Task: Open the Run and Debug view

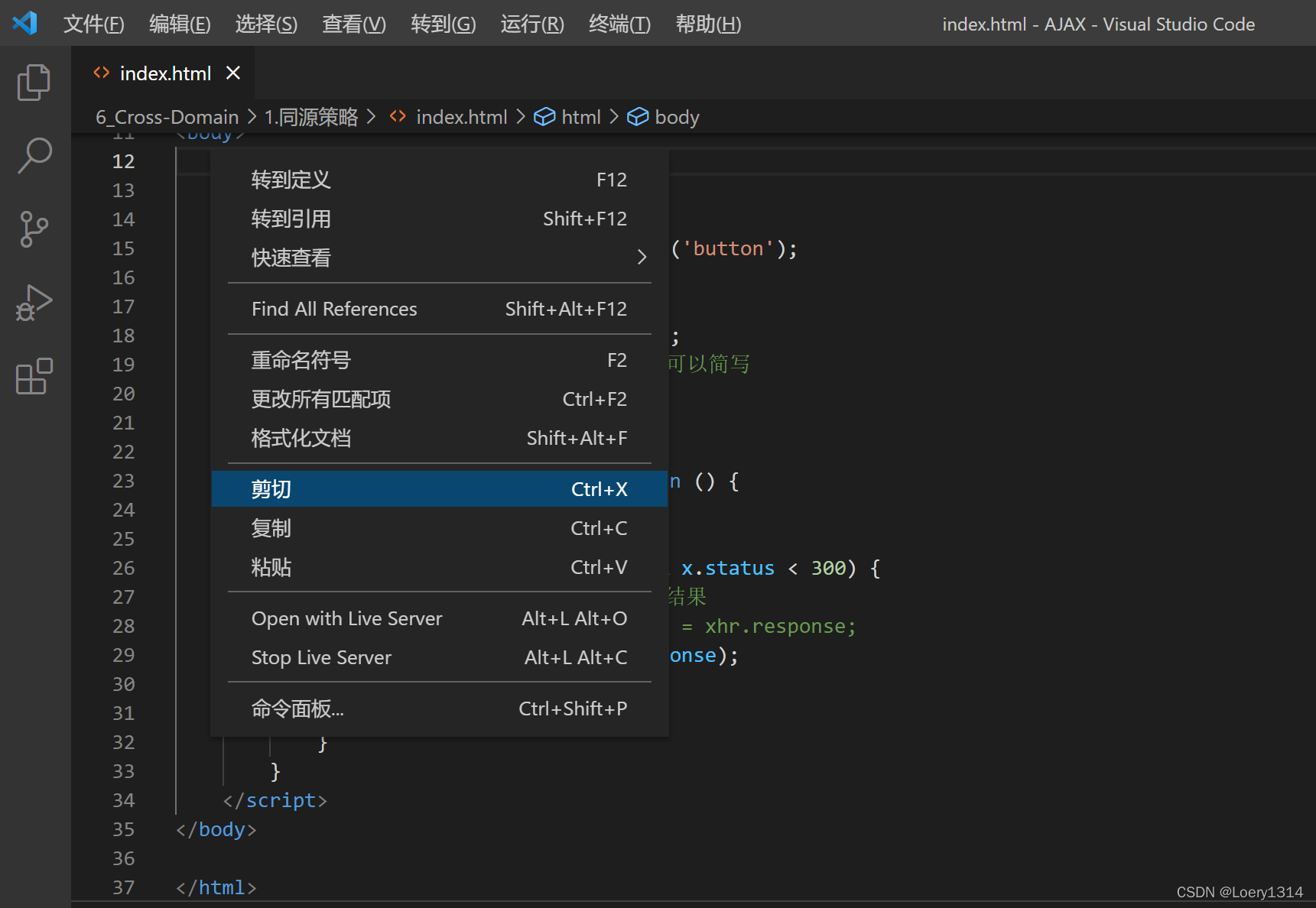Action: 34,303
